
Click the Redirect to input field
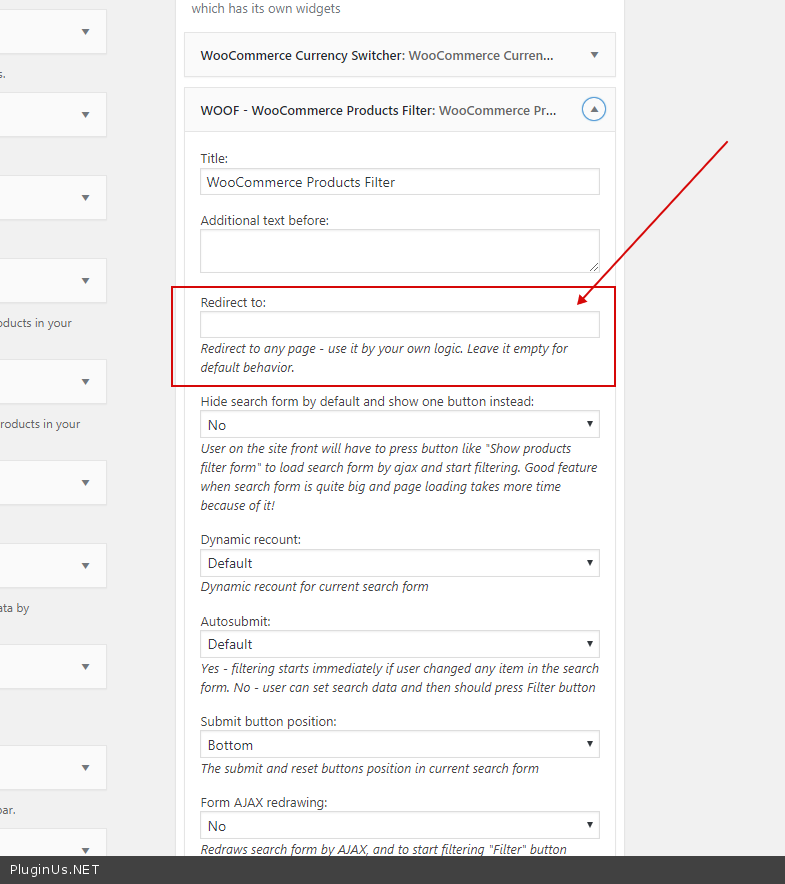(399, 324)
